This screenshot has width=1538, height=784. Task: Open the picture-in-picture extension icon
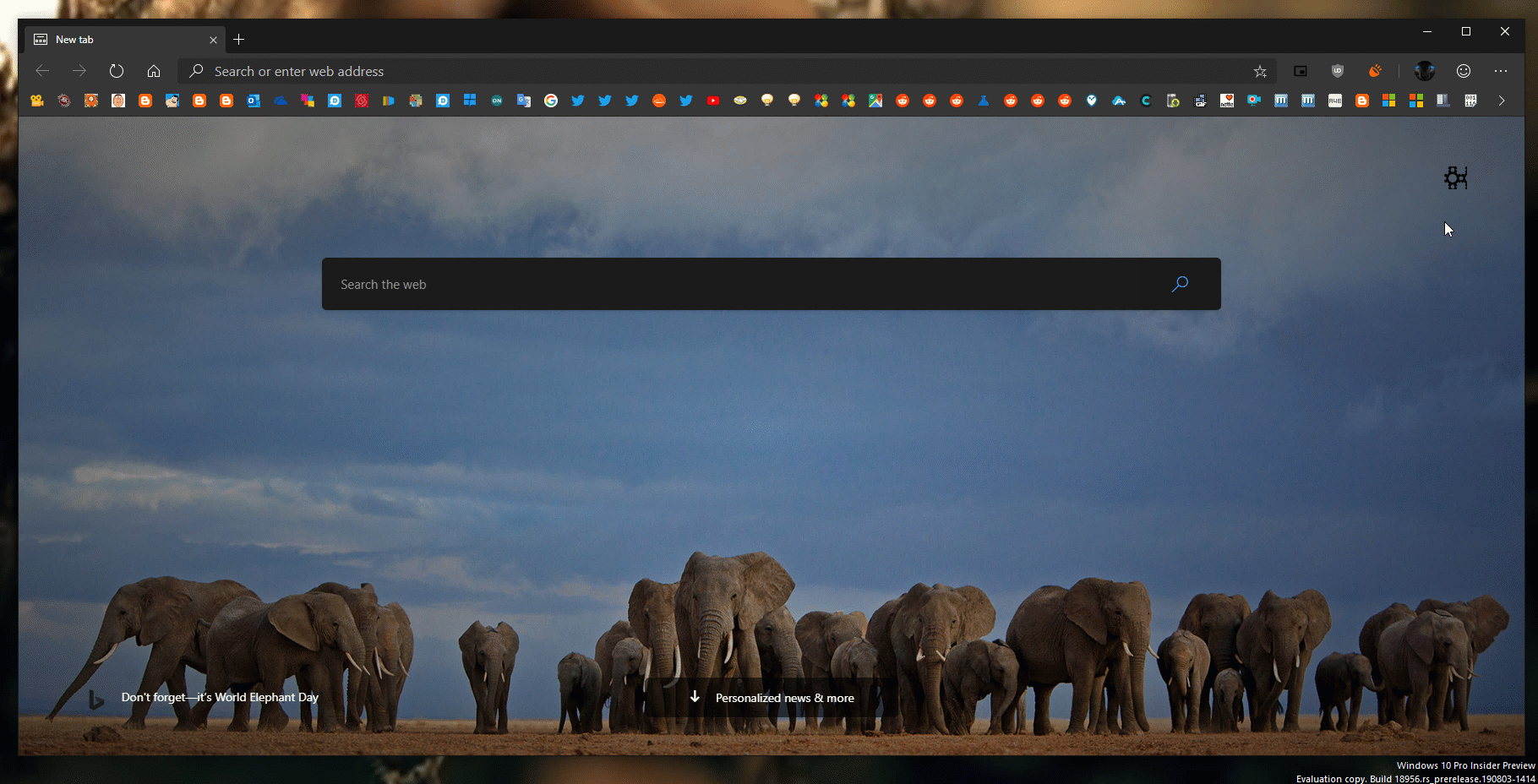click(1301, 71)
